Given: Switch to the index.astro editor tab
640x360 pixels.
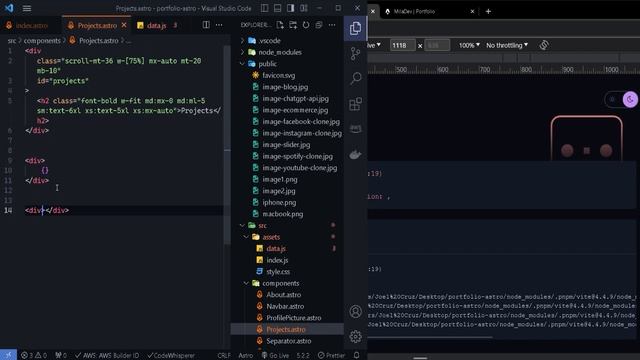Looking at the screenshot, I should (27, 25).
